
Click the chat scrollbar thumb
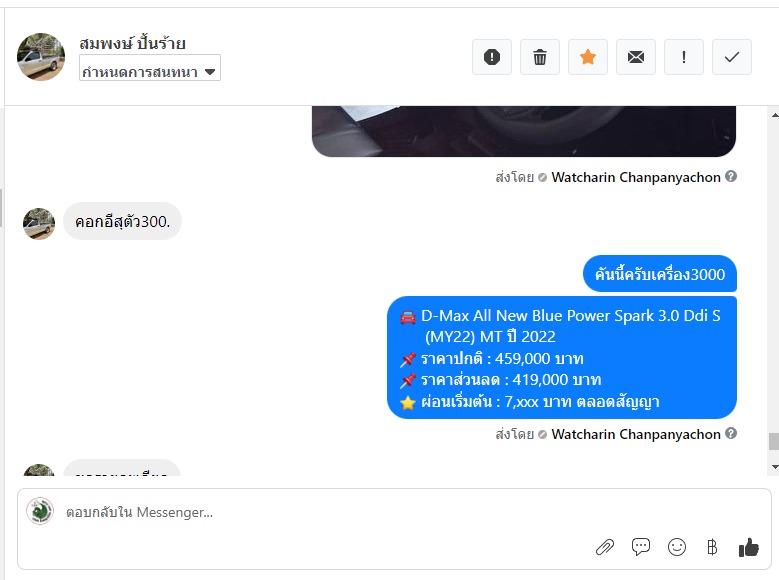click(x=774, y=441)
